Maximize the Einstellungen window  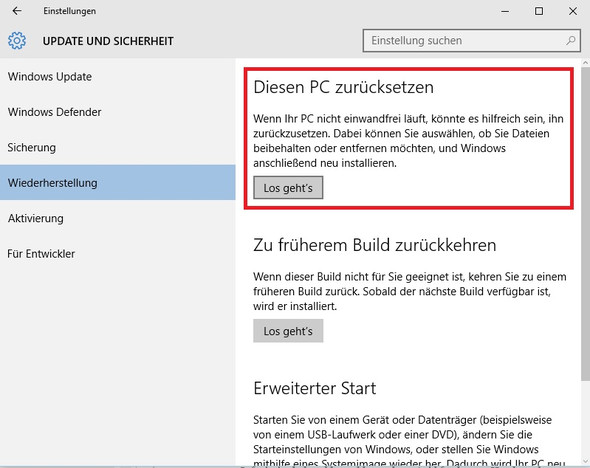click(x=539, y=11)
